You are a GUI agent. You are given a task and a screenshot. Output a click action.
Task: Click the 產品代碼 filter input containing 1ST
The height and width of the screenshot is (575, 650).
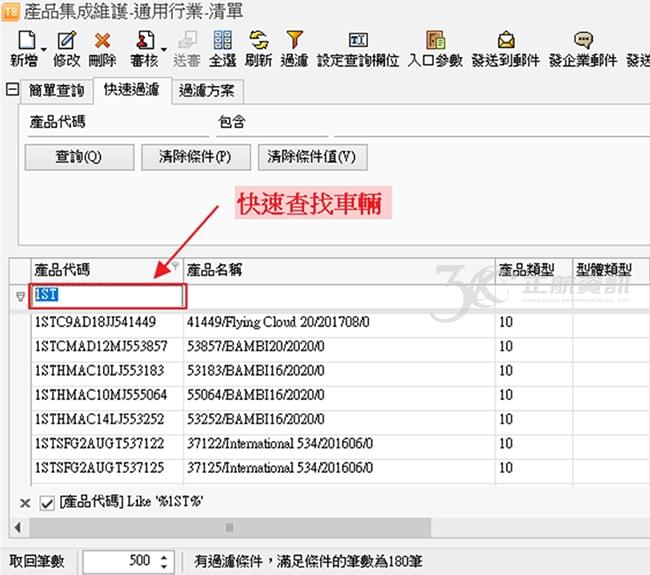tap(108, 296)
